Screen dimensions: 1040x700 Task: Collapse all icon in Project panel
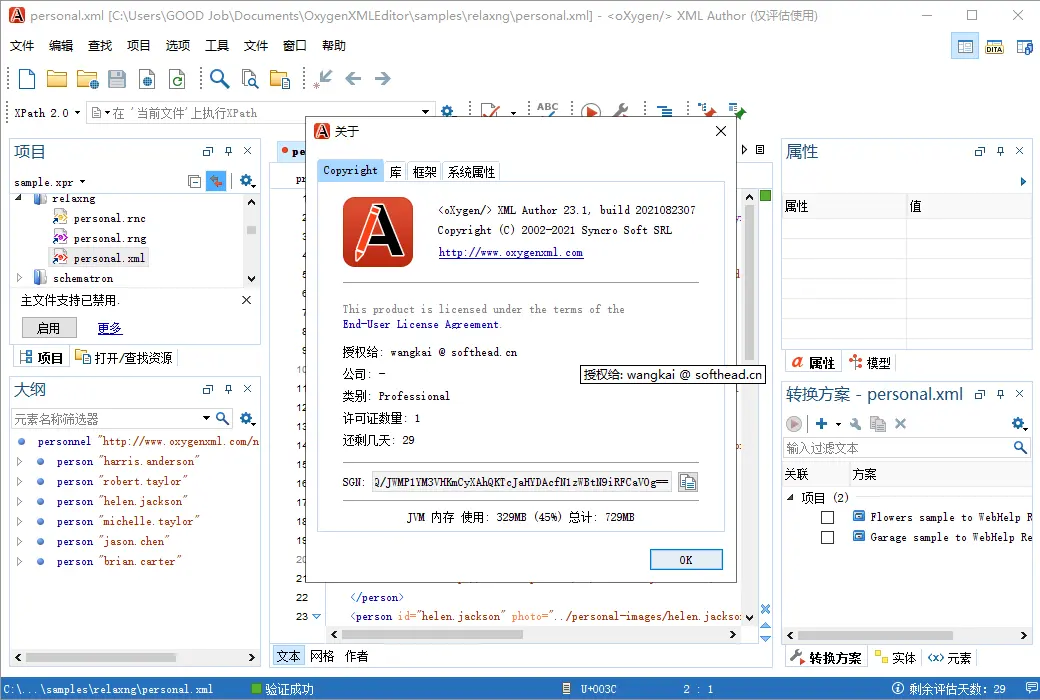(194, 181)
